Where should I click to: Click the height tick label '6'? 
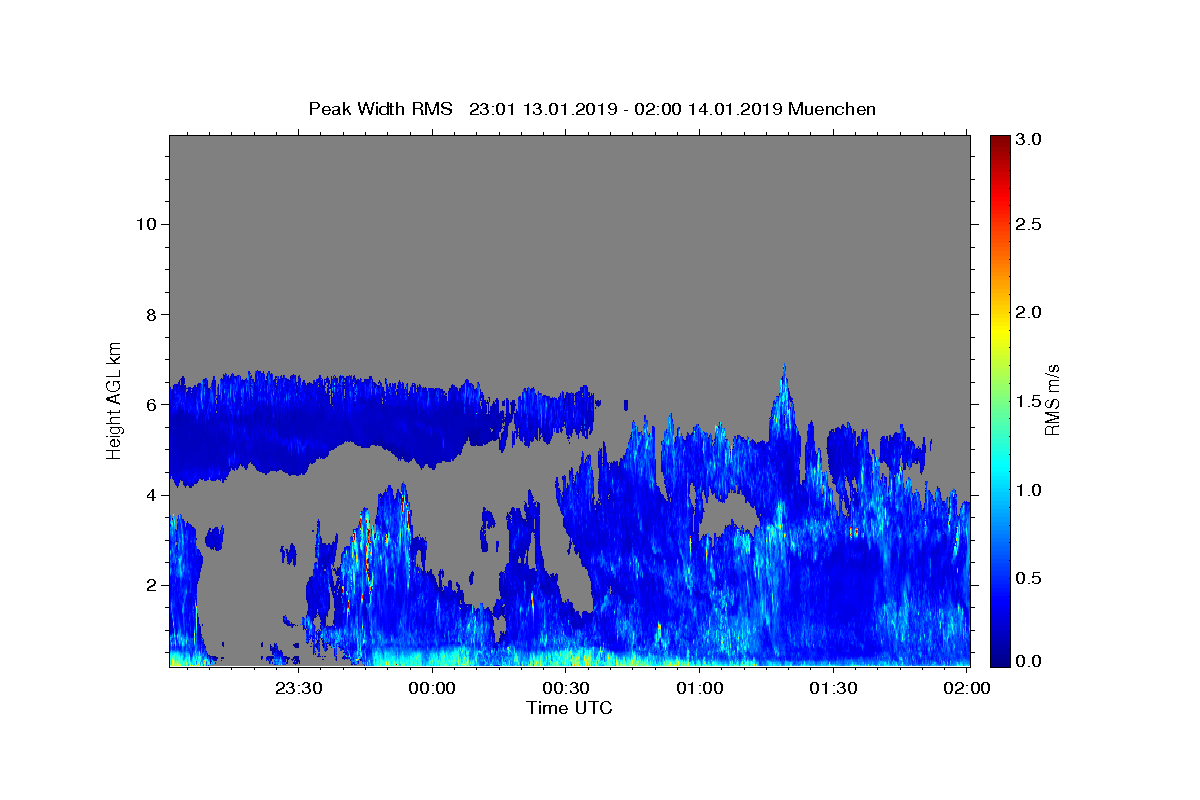(x=151, y=405)
